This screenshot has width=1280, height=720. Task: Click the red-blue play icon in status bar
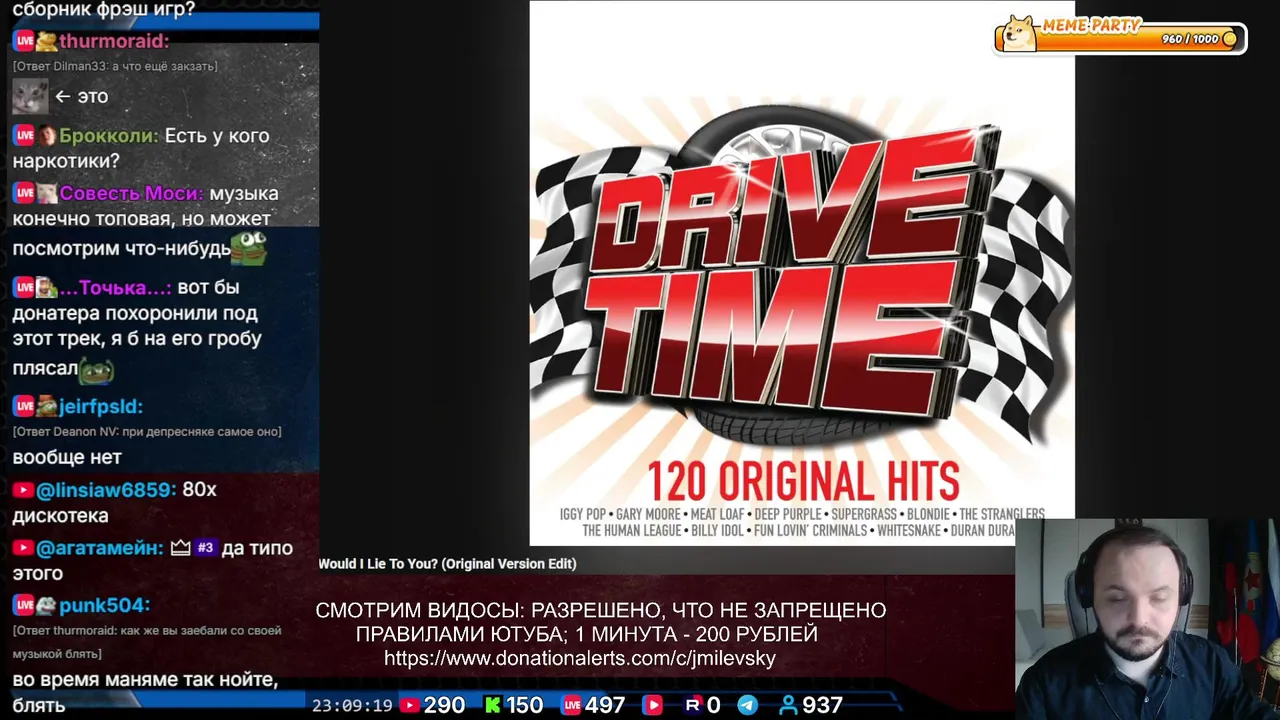pyautogui.click(x=652, y=706)
